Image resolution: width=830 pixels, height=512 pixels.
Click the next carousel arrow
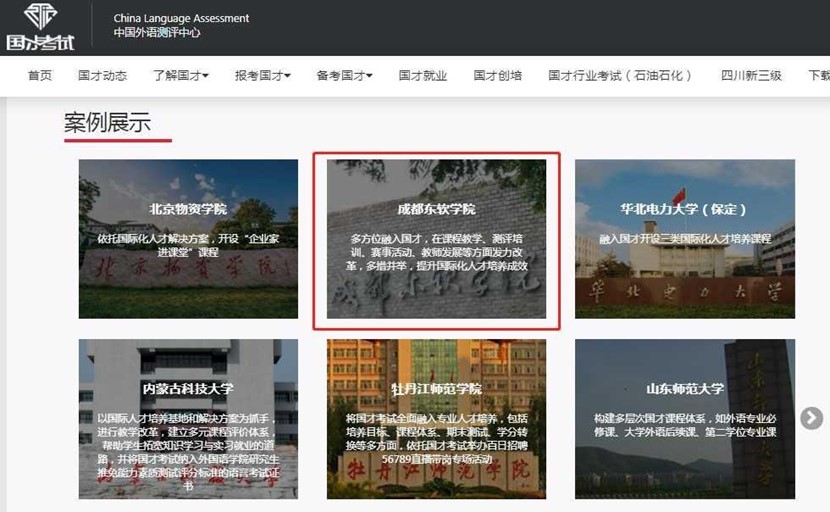[x=811, y=418]
